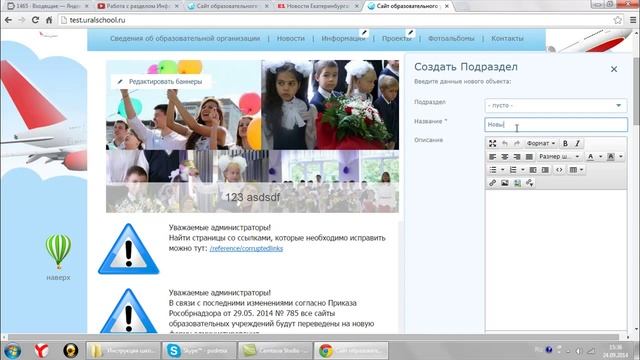Open the Новости menu item
This screenshot has width=640, height=360.
pyautogui.click(x=291, y=38)
